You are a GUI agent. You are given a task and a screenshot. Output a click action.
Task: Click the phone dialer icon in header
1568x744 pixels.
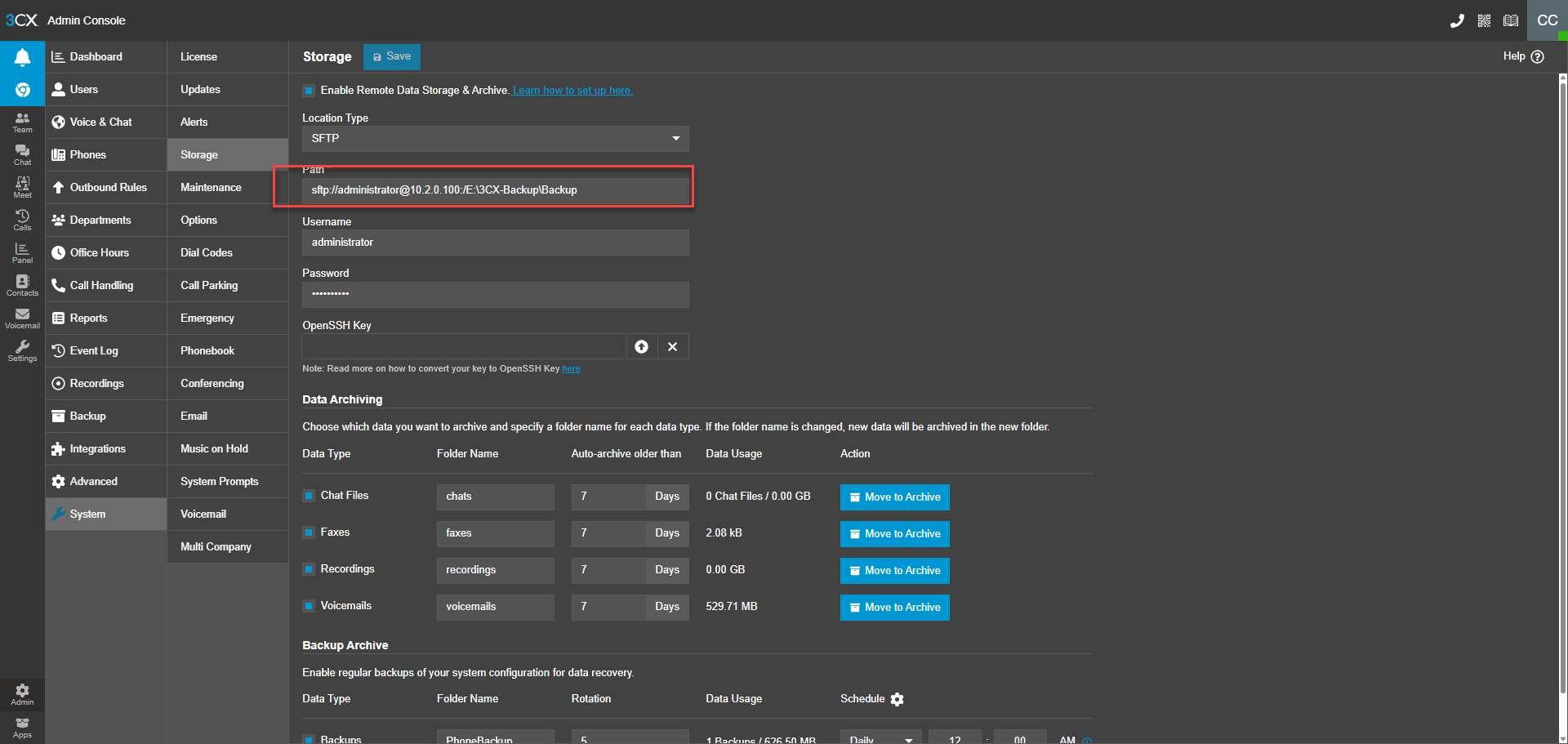pos(1457,20)
